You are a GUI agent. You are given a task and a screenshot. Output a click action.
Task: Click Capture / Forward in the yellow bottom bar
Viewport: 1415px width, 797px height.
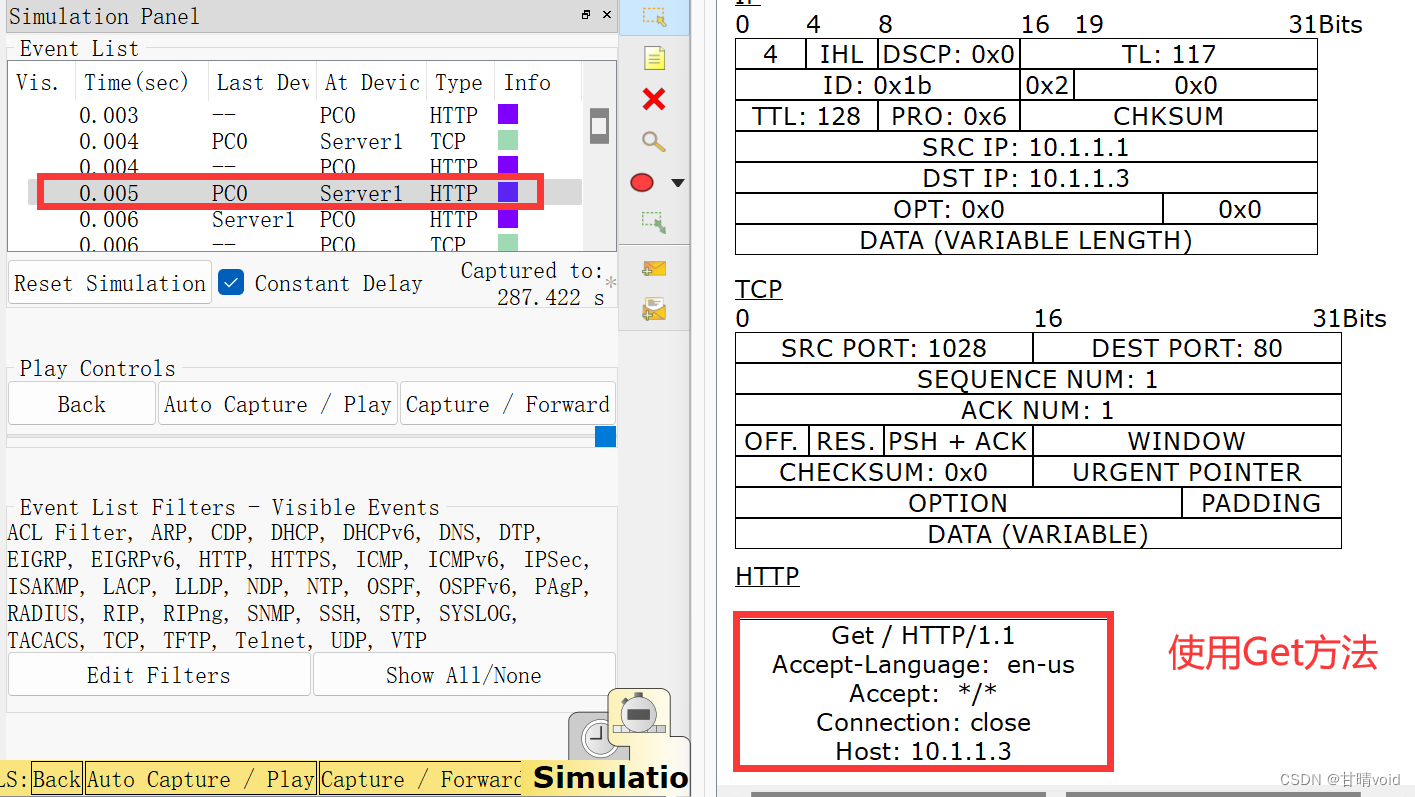coord(421,779)
